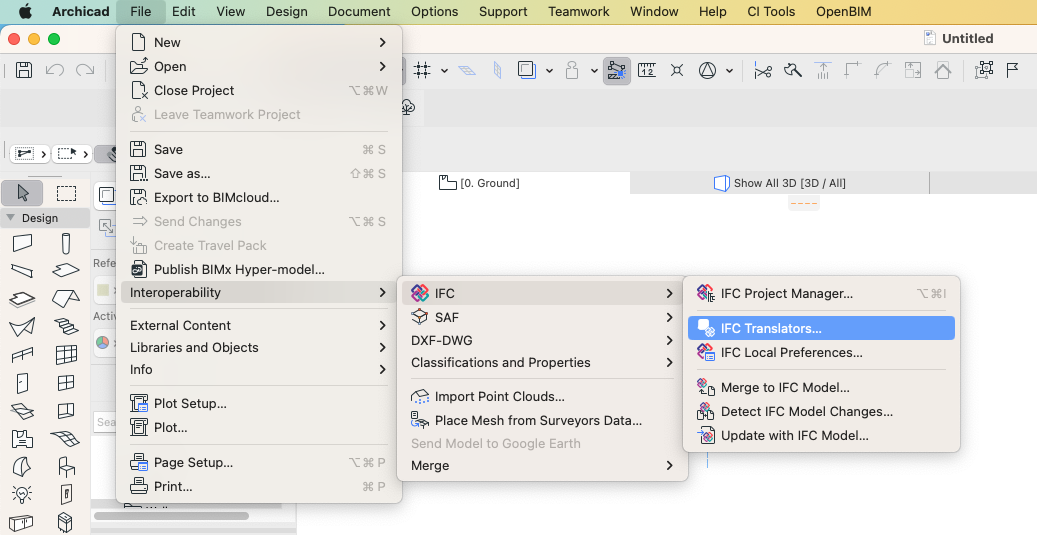Open the Edit menu
Image resolution: width=1037 pixels, height=535 pixels.
pyautogui.click(x=183, y=11)
